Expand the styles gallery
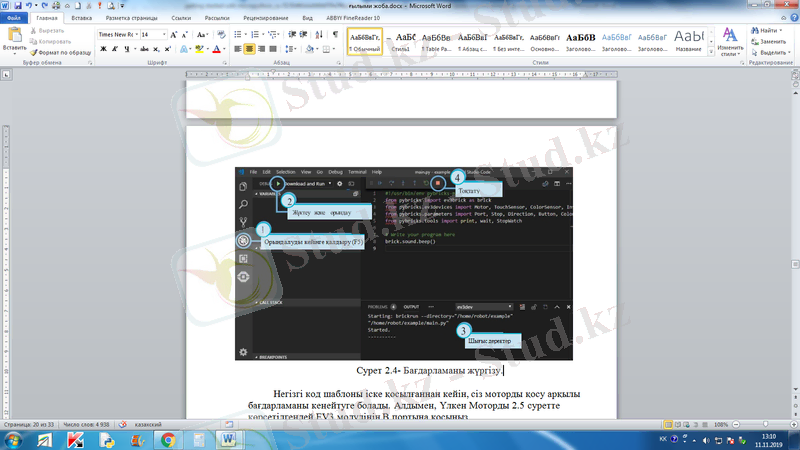 711,52
